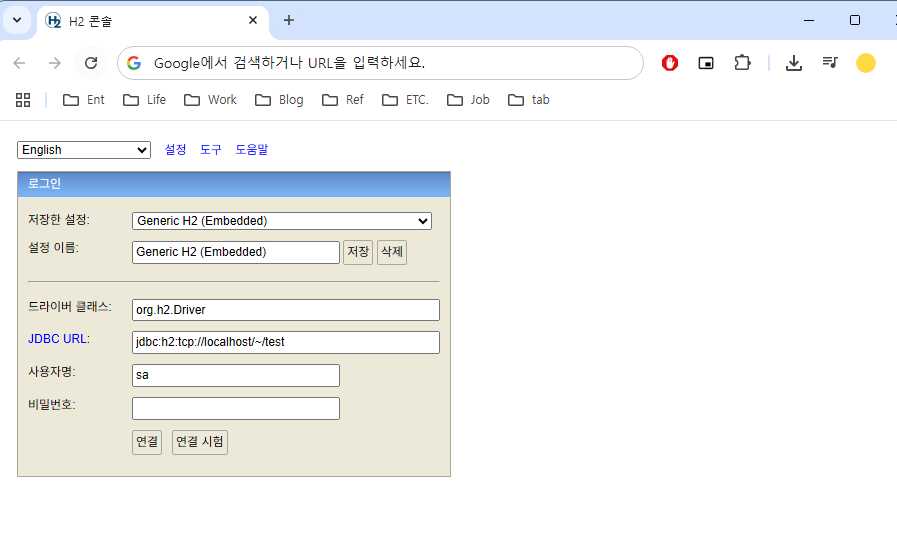This screenshot has width=897, height=558.
Task: Open the Ref bookmark folder
Action: pos(343,100)
